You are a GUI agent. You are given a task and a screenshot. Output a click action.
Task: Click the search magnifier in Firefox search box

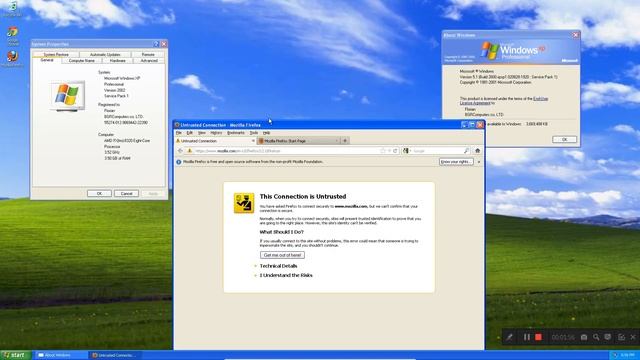coord(466,151)
